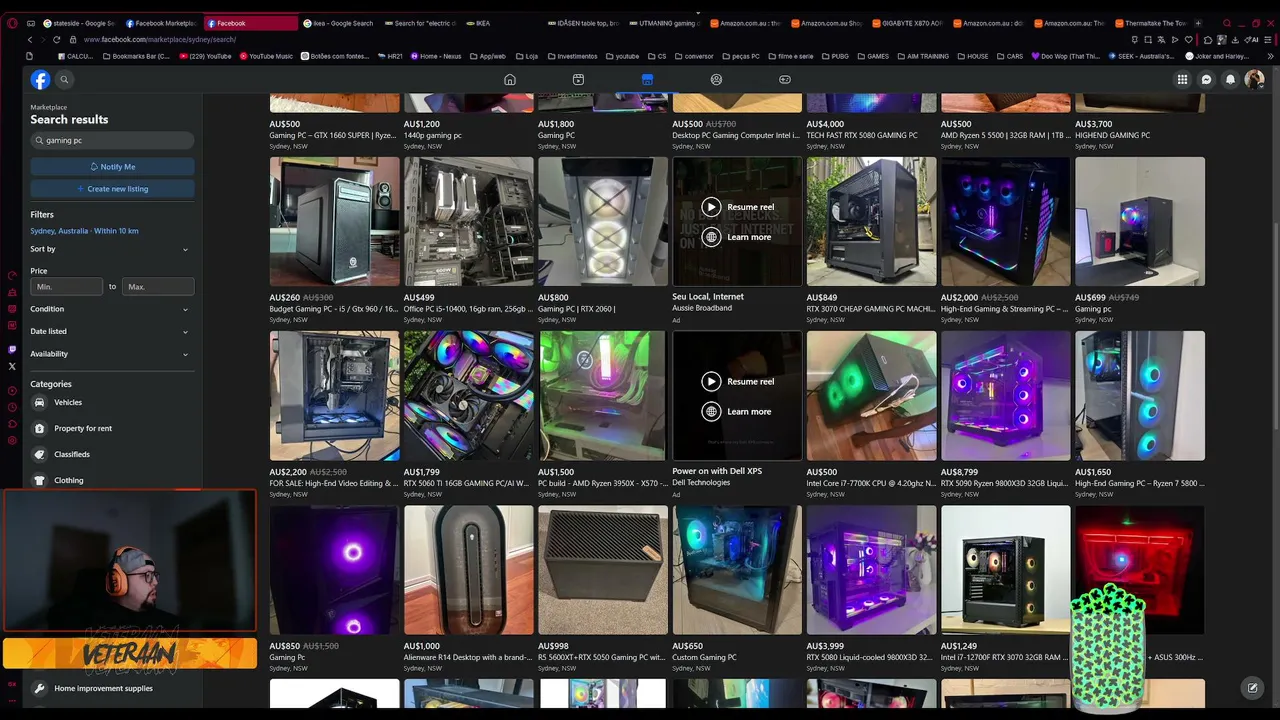Image resolution: width=1280 pixels, height=720 pixels.
Task: Open the new message compose icon
Action: 1252,688
